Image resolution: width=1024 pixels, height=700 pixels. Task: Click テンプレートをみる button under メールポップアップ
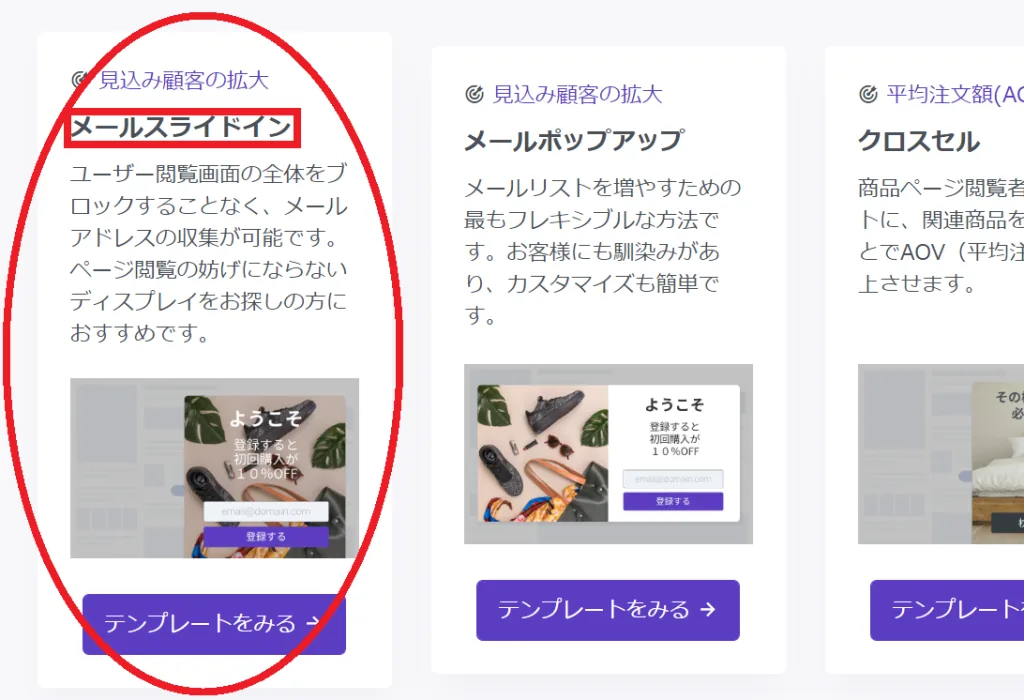coord(608,610)
